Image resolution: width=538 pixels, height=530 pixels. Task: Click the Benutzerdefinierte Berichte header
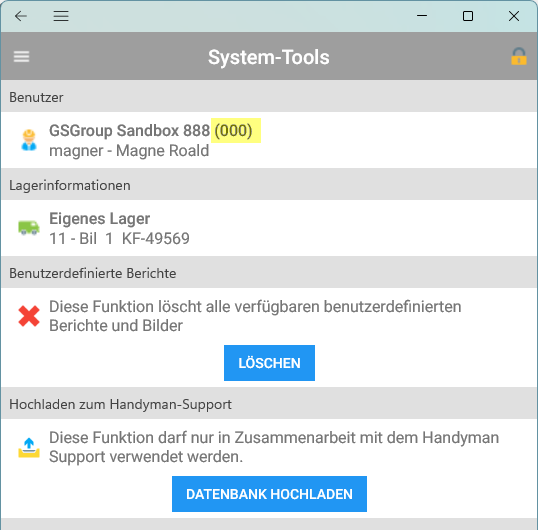(x=269, y=273)
